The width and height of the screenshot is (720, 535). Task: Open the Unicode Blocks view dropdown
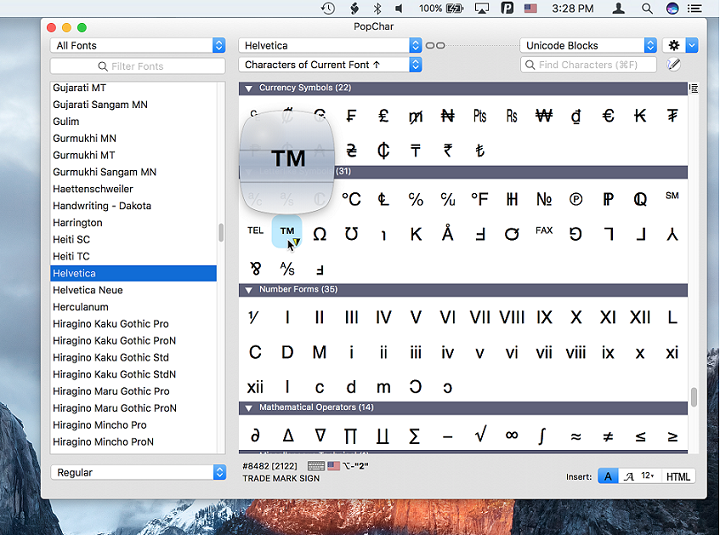[588, 45]
